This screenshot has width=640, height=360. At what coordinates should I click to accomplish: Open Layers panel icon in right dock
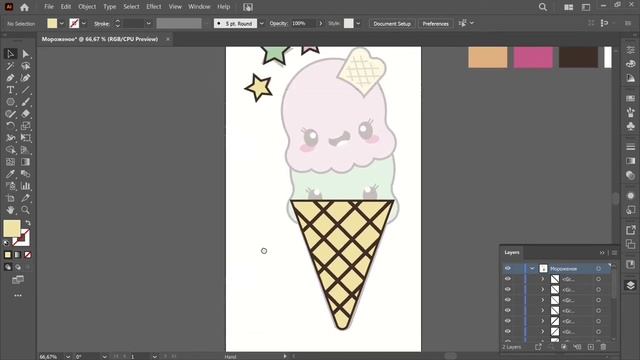pyautogui.click(x=631, y=285)
